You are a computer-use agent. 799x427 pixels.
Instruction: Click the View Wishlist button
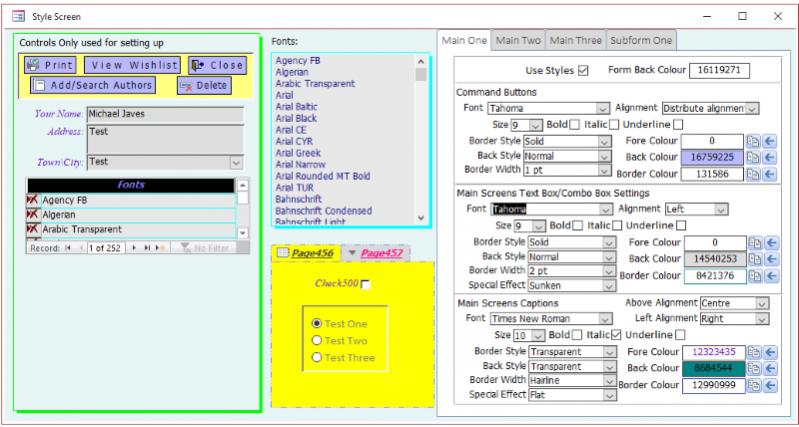(132, 65)
